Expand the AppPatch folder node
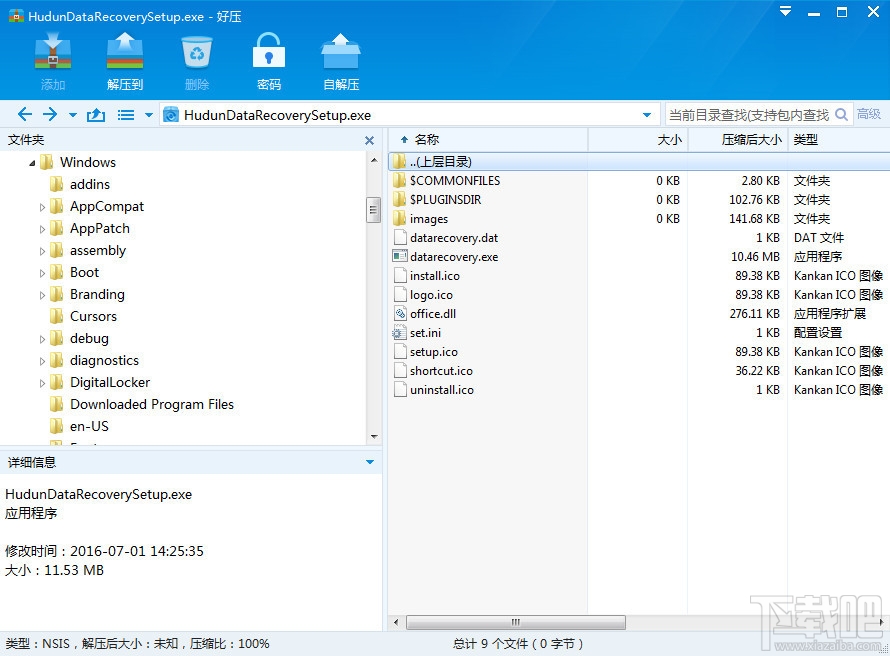Image resolution: width=890 pixels, height=656 pixels. [x=43, y=229]
